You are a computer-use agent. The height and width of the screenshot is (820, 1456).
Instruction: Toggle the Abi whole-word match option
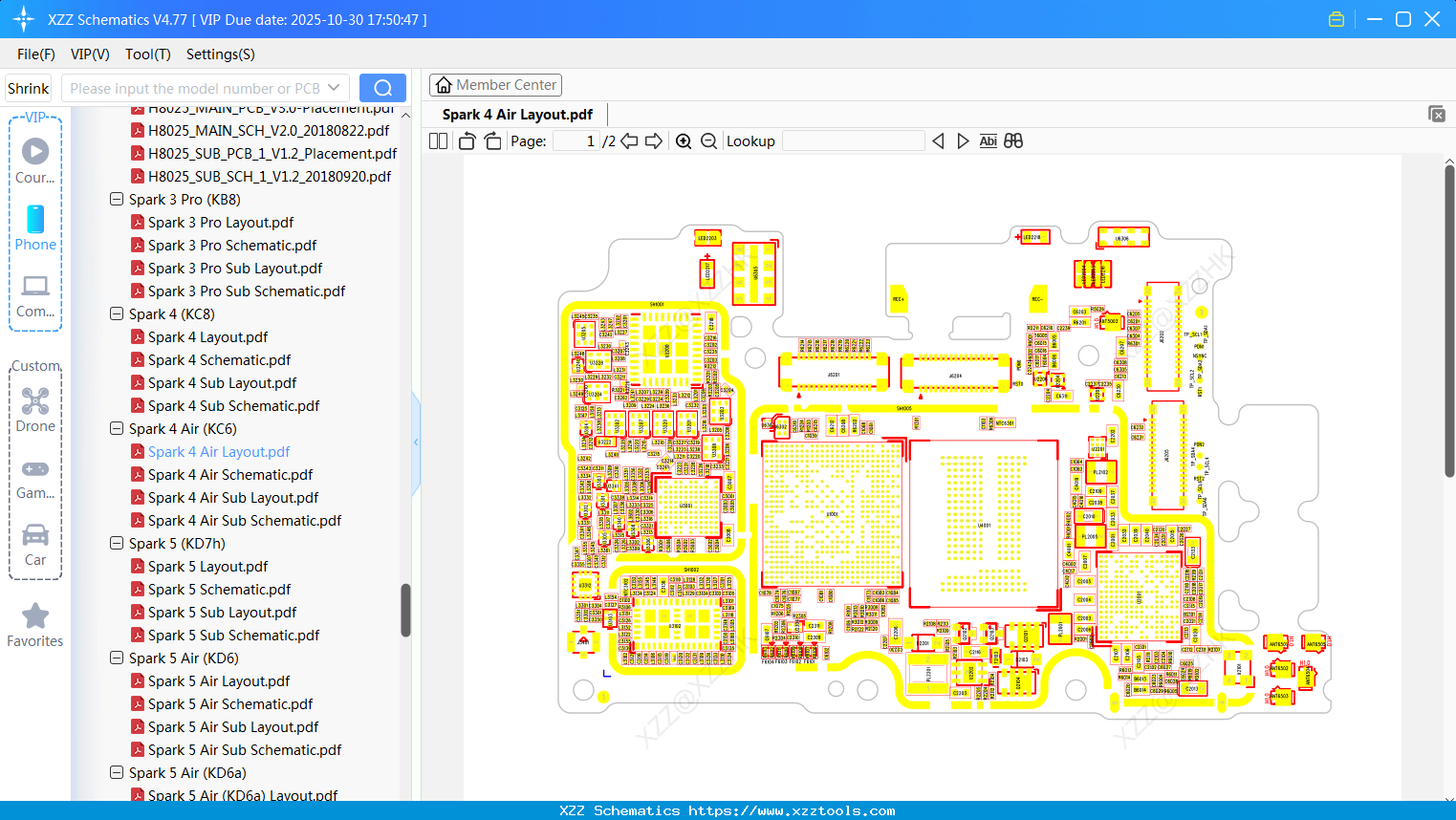tap(988, 140)
